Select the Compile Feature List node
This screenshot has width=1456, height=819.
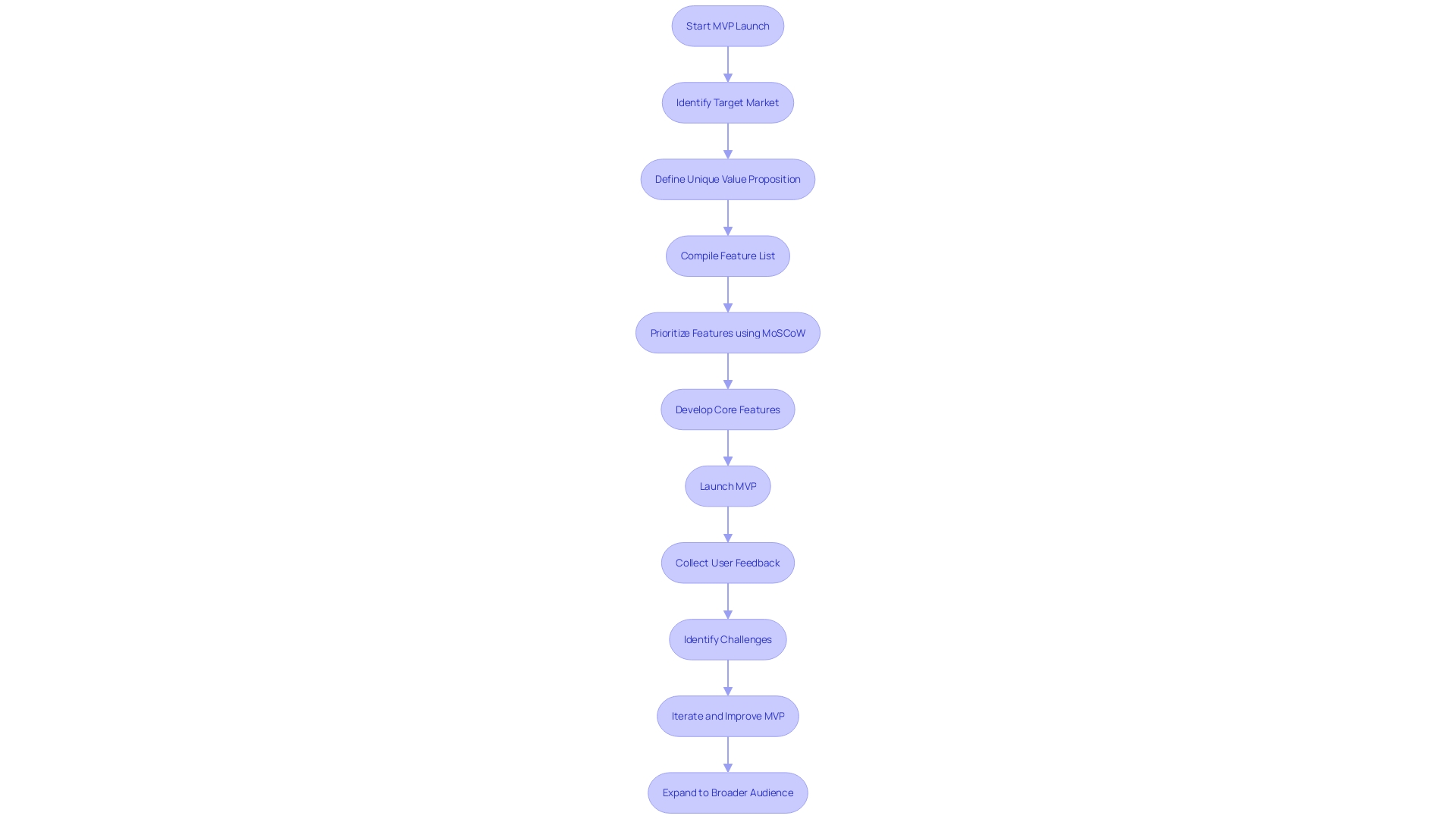727,255
